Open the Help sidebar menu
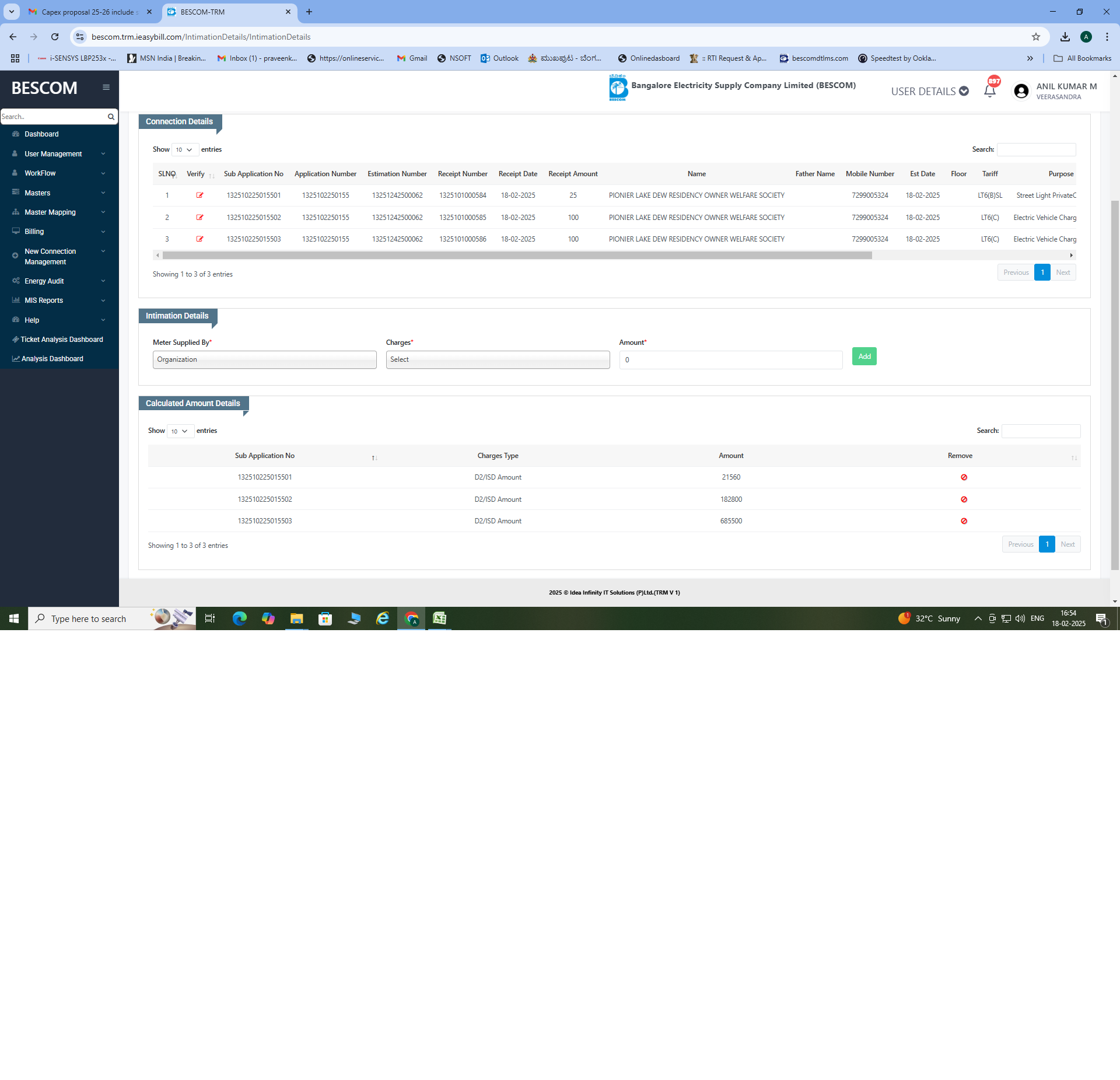Image resolution: width=1120 pixels, height=1080 pixels. tap(59, 320)
